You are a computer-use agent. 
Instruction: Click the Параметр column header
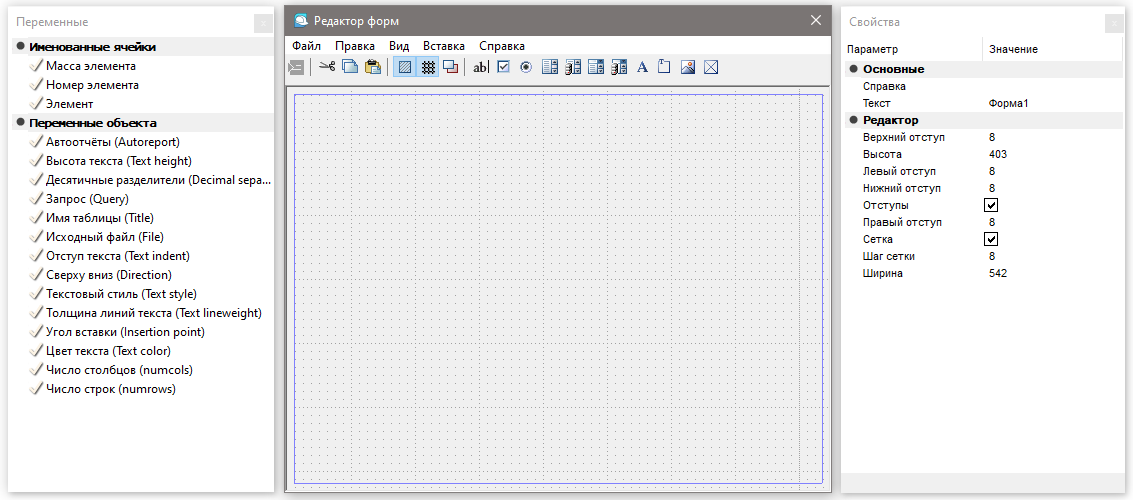(x=872, y=49)
